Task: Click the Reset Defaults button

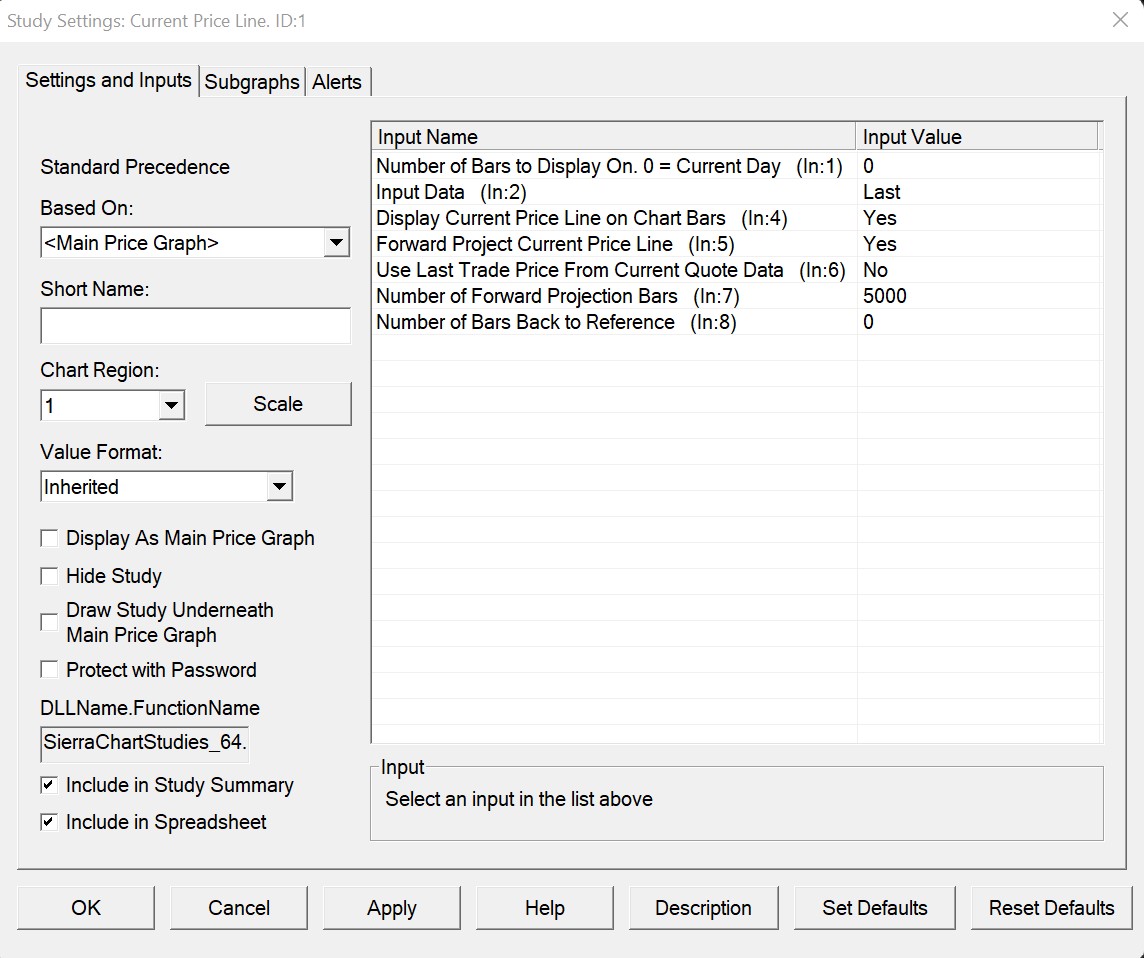Action: [1051, 908]
